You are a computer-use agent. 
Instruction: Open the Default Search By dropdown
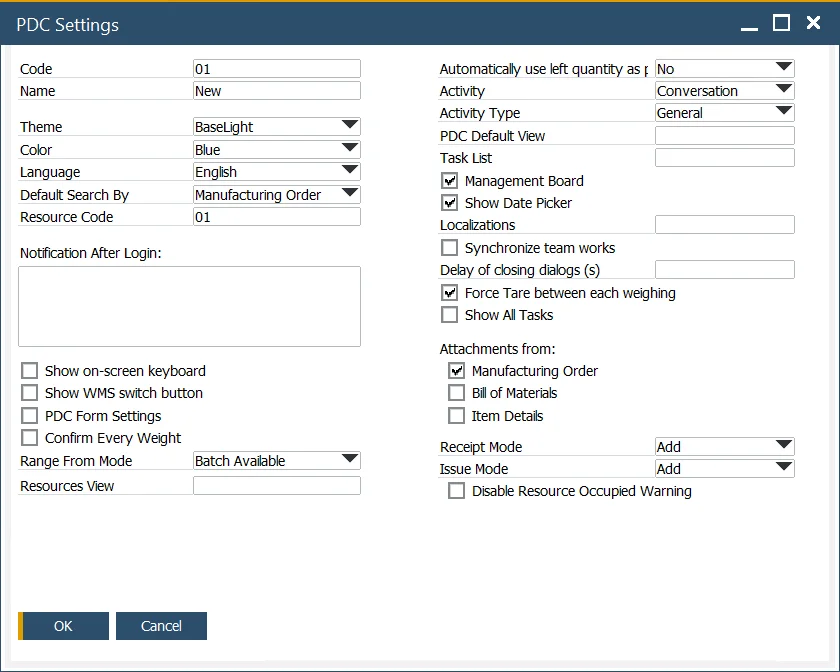[350, 194]
